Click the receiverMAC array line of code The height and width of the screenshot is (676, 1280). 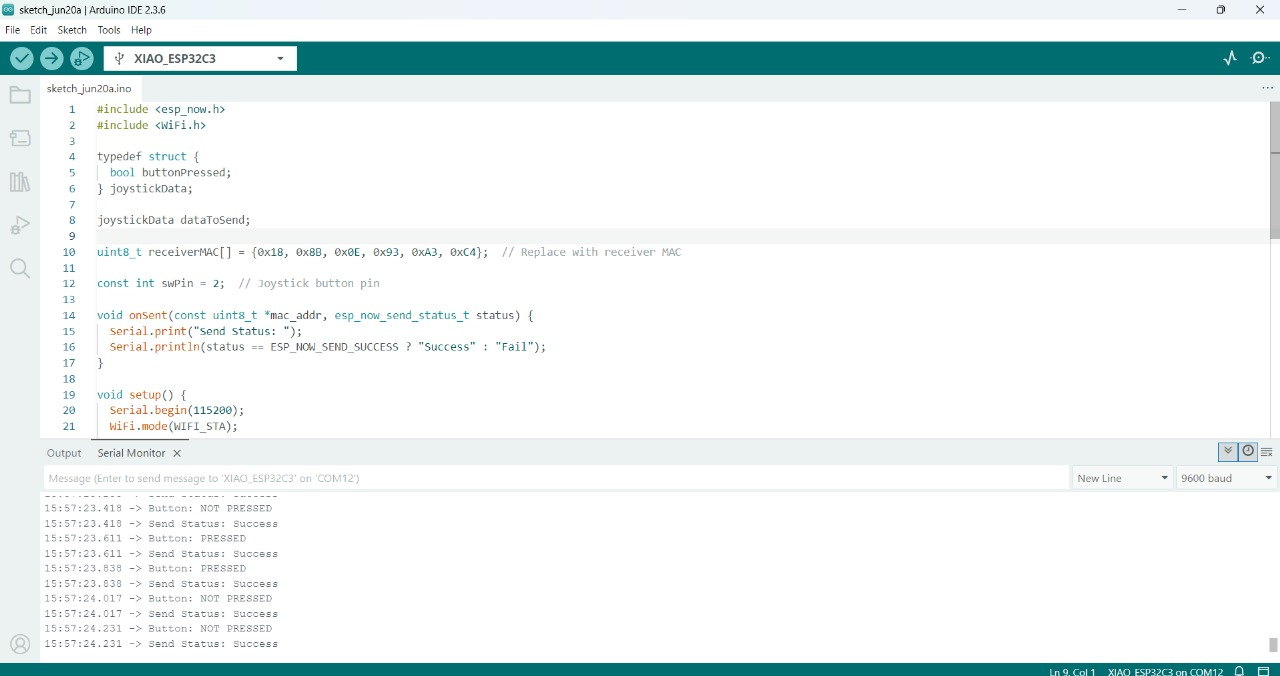(389, 252)
